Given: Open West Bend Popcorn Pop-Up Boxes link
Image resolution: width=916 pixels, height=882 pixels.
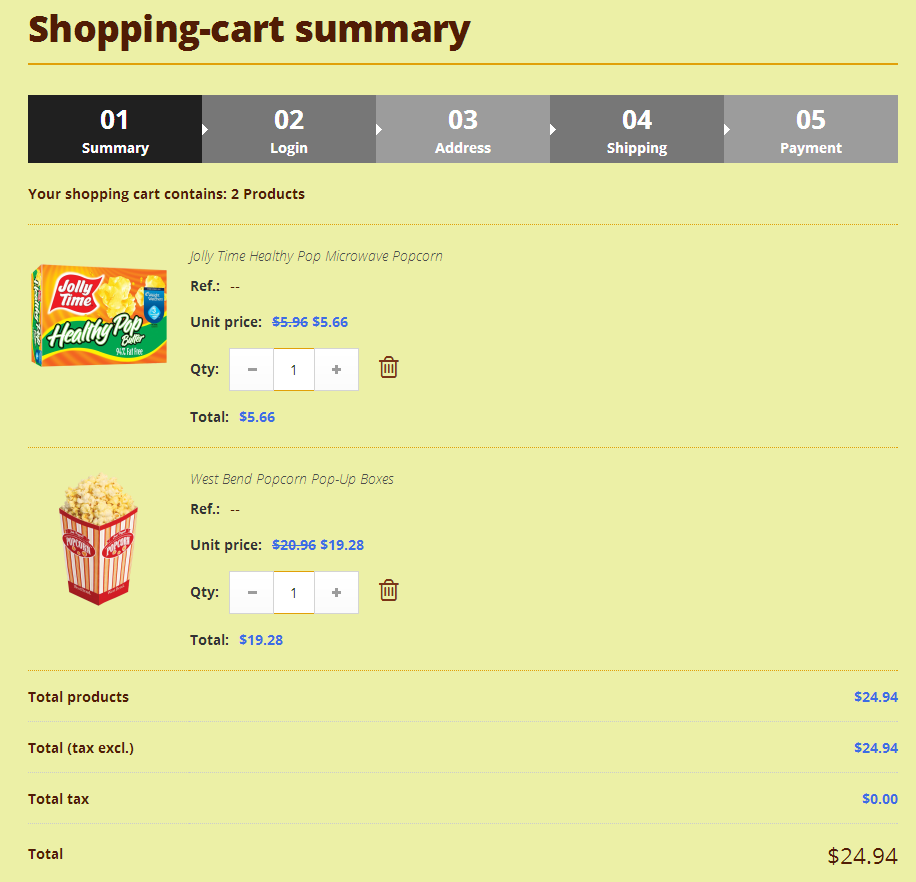Looking at the screenshot, I should (292, 479).
